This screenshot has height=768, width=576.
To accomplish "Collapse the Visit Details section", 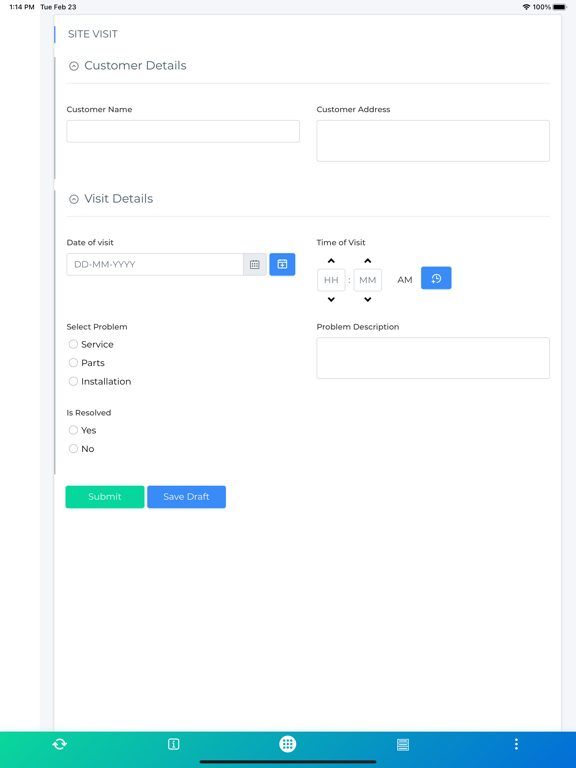I will (73, 199).
